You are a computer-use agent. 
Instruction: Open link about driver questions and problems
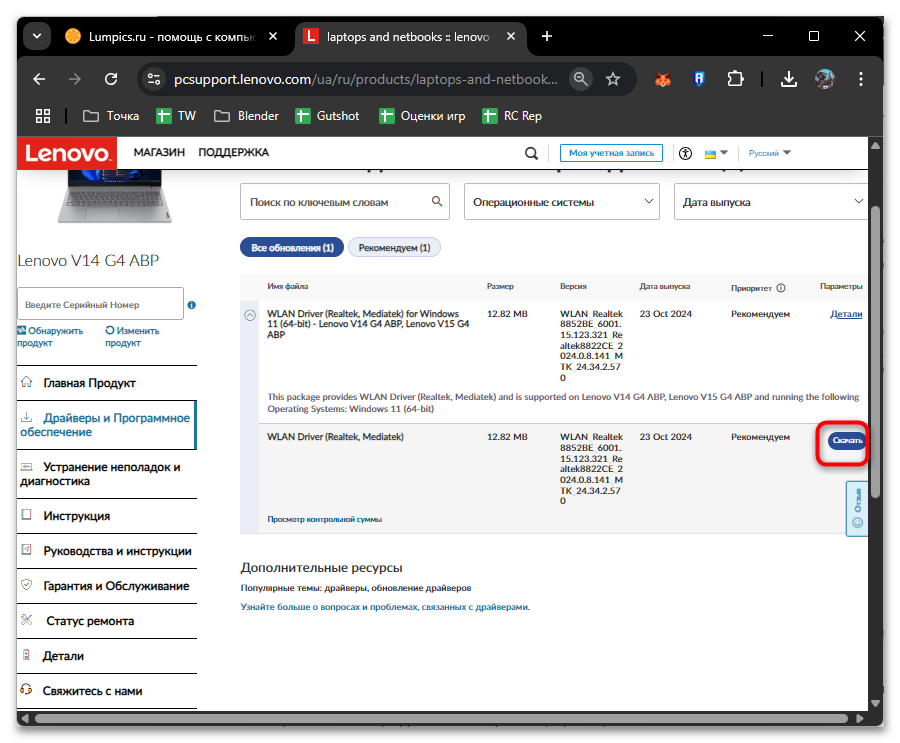click(385, 607)
